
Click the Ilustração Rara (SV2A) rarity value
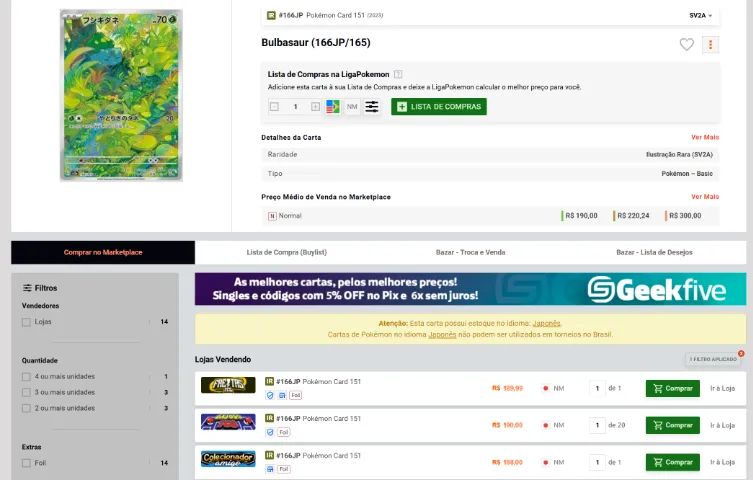point(679,155)
